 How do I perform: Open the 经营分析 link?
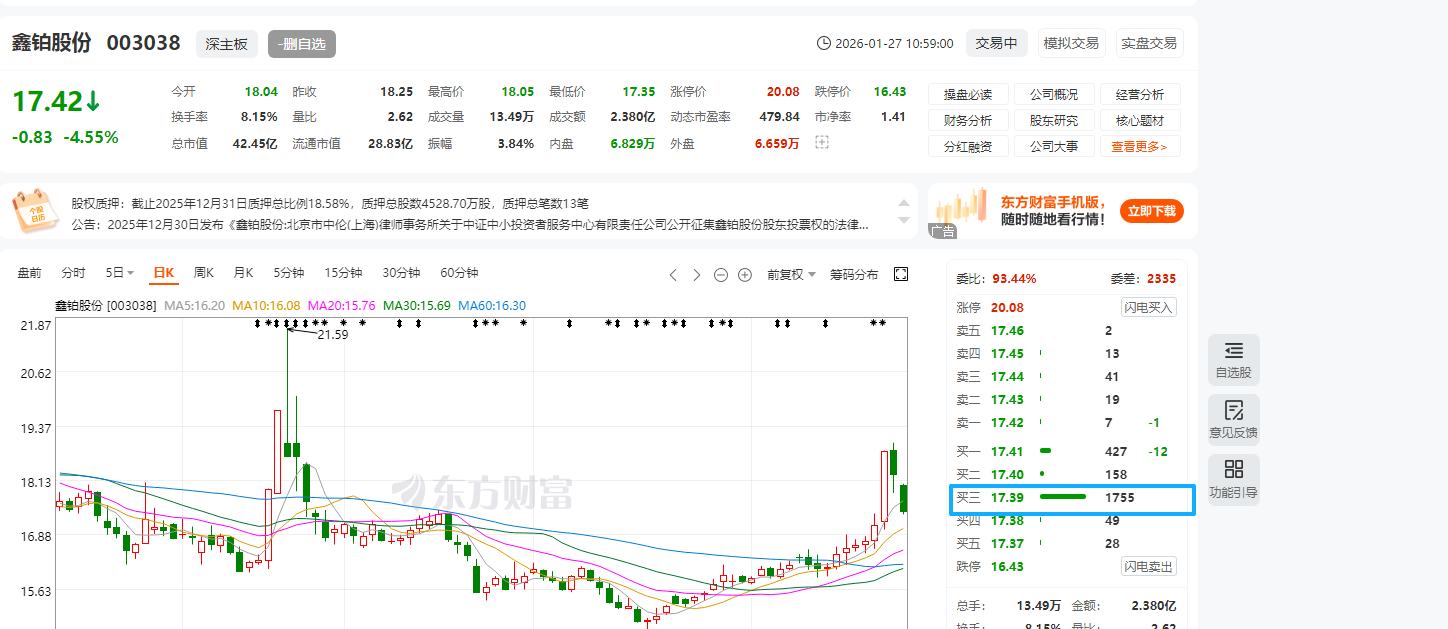1140,94
